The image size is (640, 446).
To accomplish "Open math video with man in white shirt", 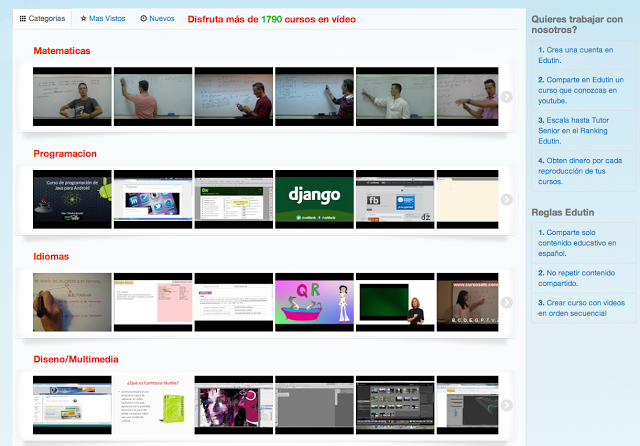I will 396,97.
